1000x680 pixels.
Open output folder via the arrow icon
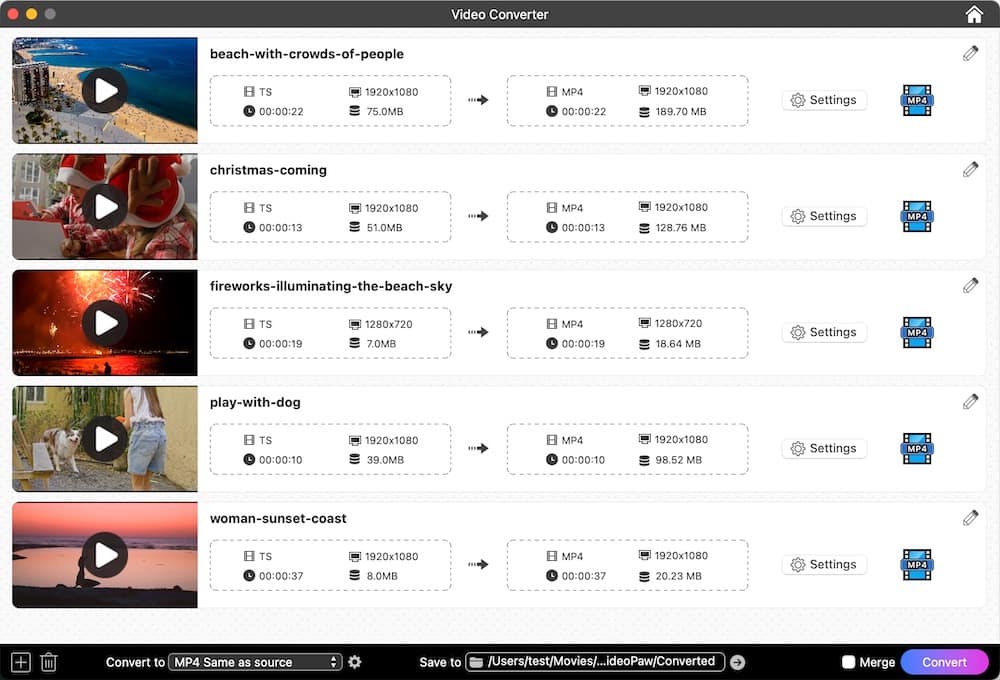(x=737, y=661)
